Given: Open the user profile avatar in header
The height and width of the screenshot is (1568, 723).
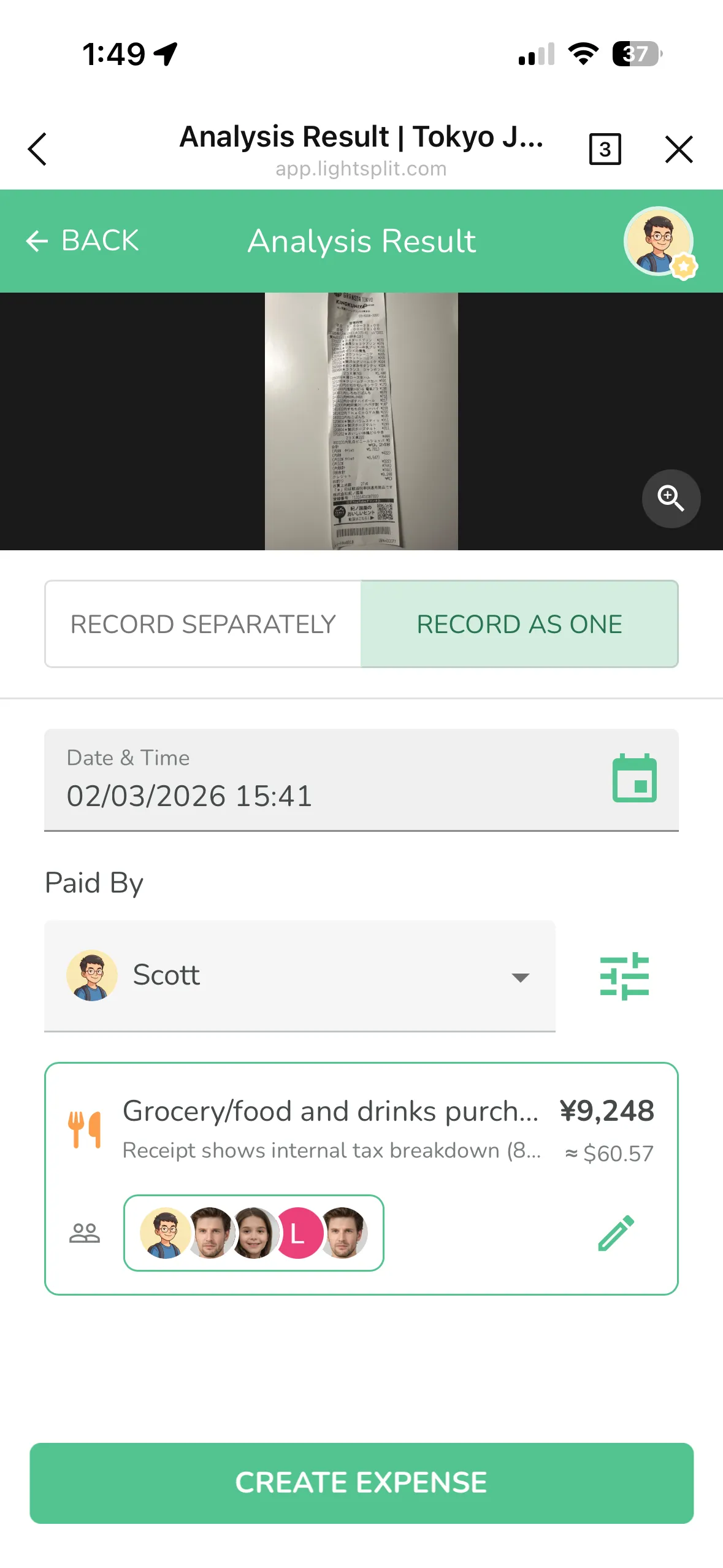Looking at the screenshot, I should pos(659,242).
